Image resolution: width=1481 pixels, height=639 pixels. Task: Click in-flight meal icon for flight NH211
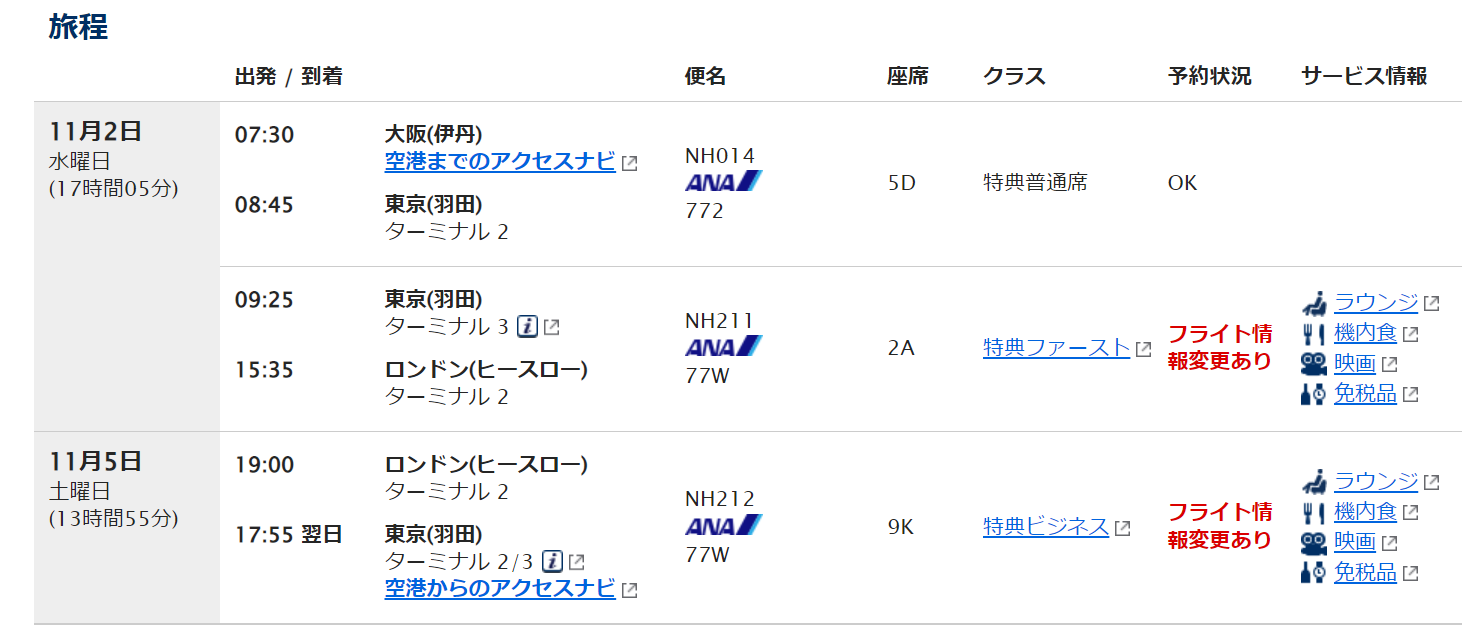point(1314,334)
